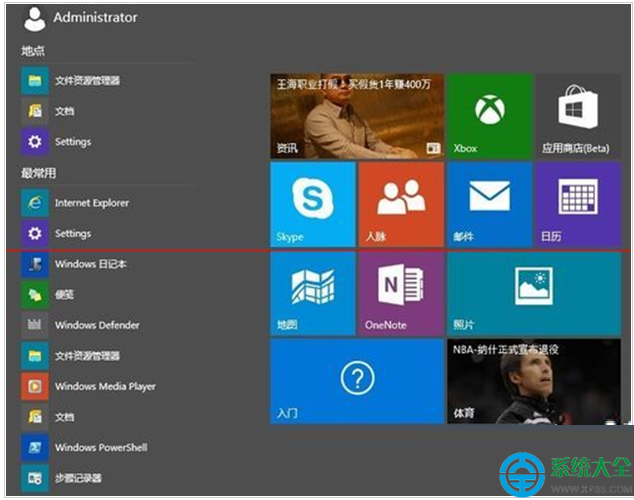
Task: Open 文件资源管理器 icon under 地点
Action: (35, 80)
